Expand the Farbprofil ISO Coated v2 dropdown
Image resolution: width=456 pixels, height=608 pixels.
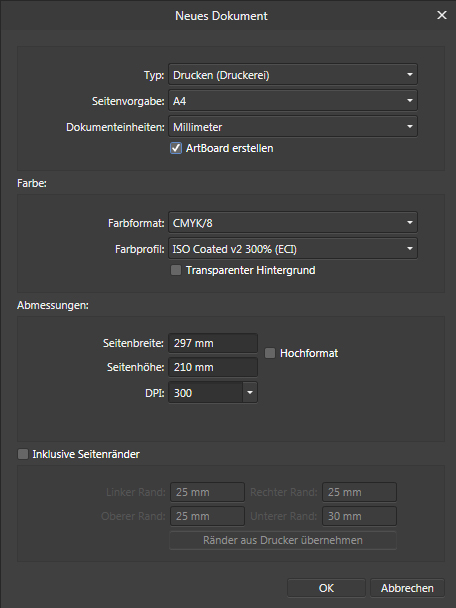[293, 249]
